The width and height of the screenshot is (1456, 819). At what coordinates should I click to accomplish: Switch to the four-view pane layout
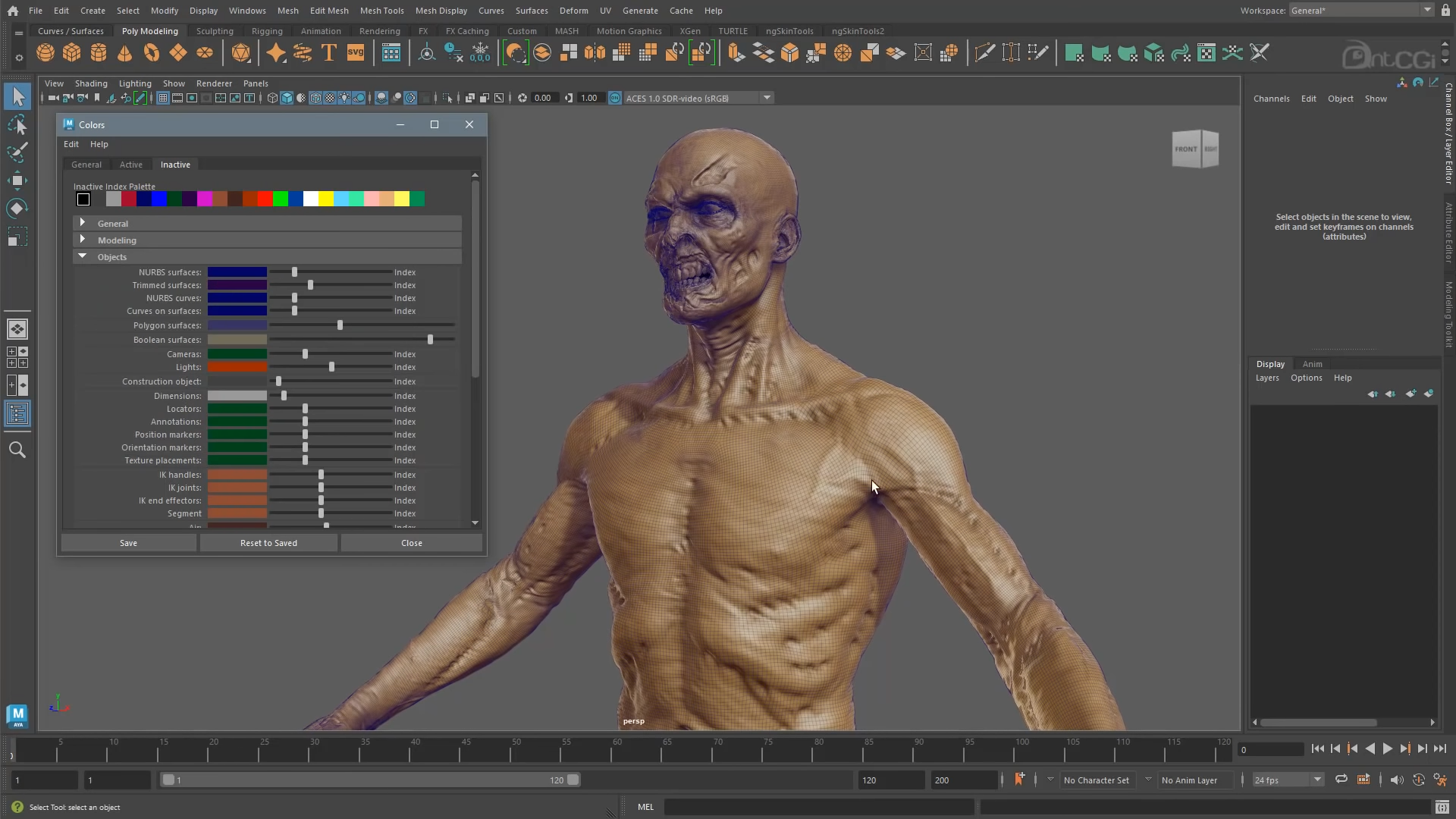17,357
